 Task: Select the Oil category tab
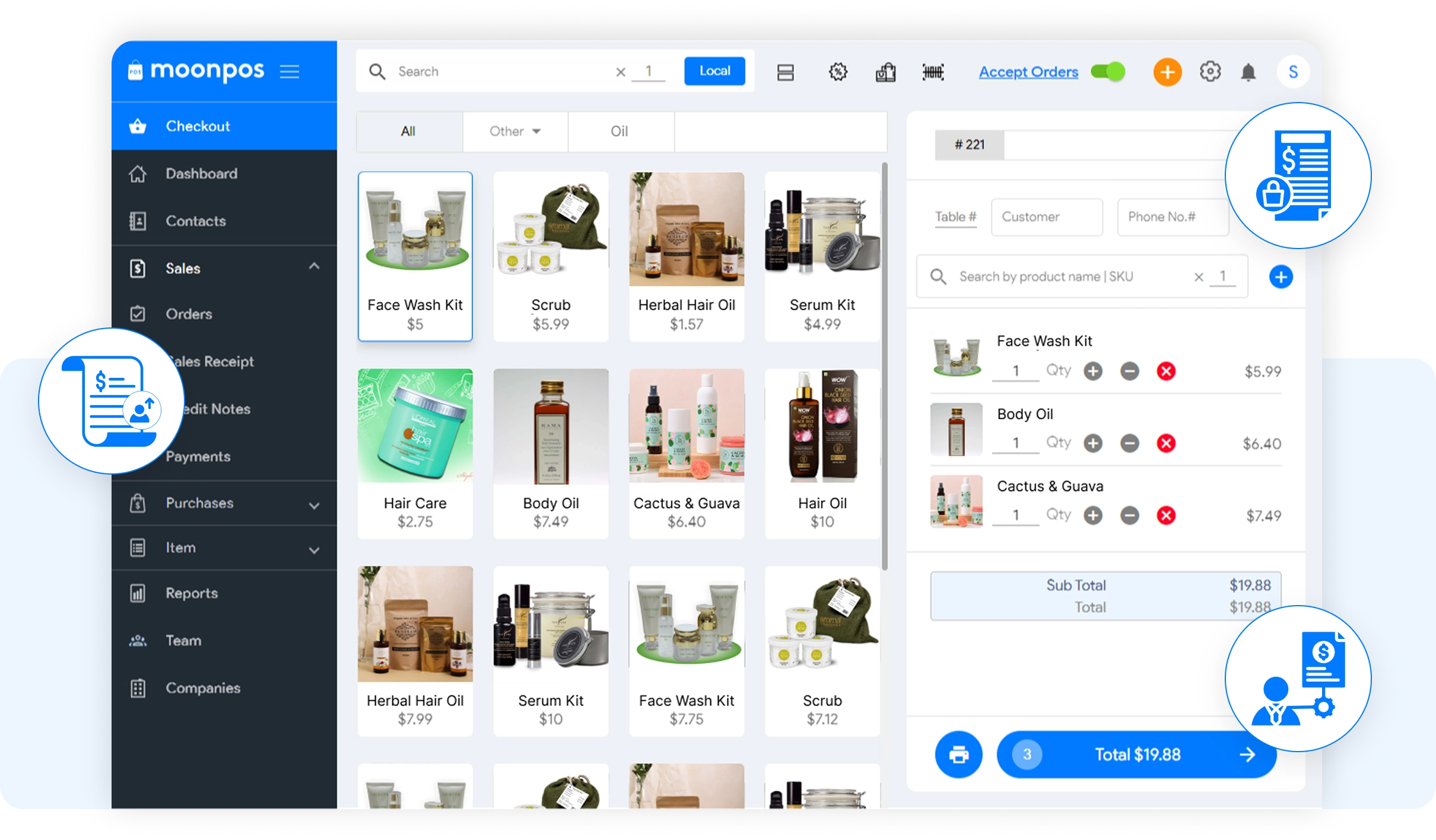[619, 131]
